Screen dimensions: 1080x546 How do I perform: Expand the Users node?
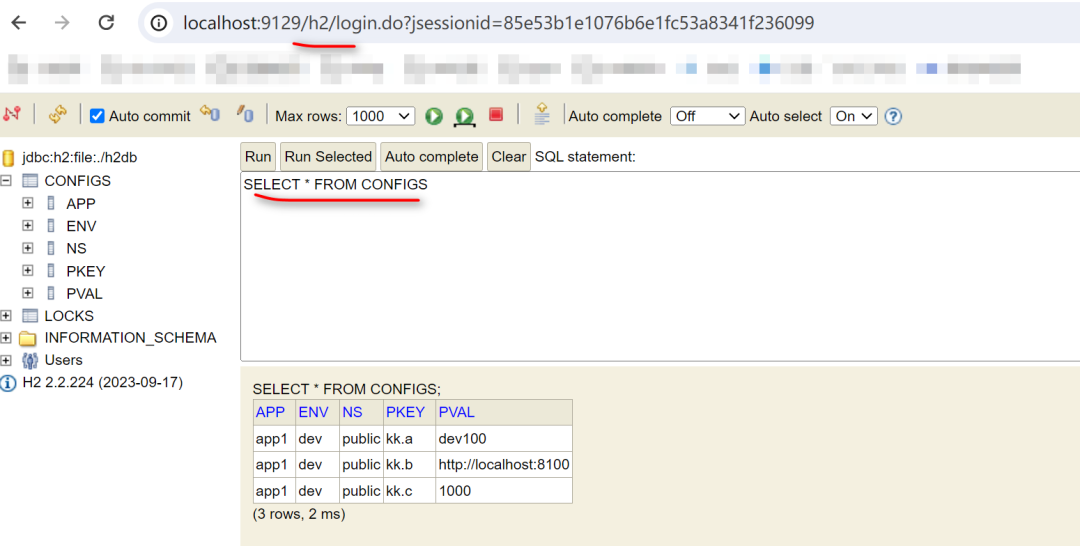coord(6,360)
